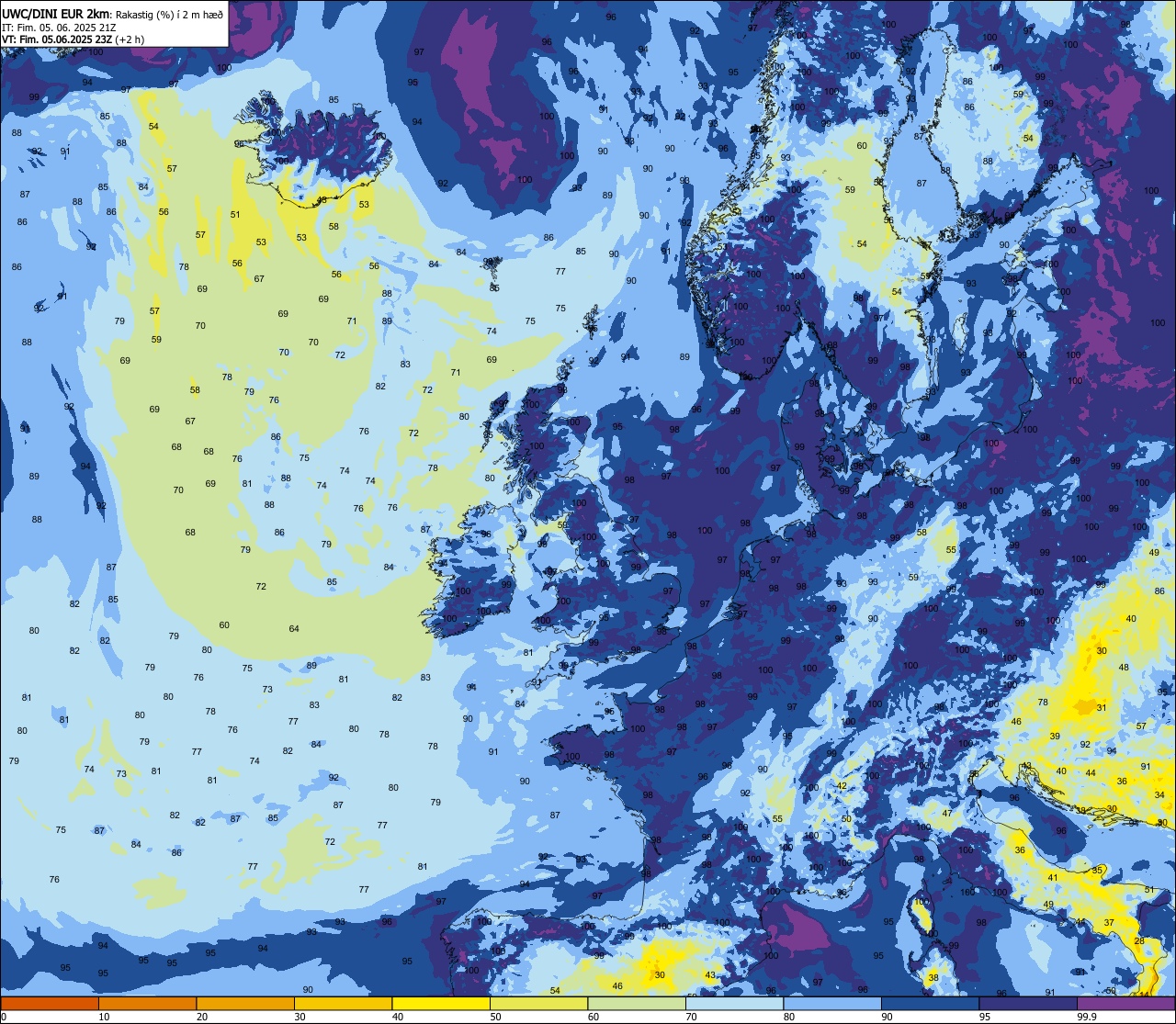This screenshot has height=1024, width=1176.
Task: Click the legend tick label 30
Action: 300,1017
